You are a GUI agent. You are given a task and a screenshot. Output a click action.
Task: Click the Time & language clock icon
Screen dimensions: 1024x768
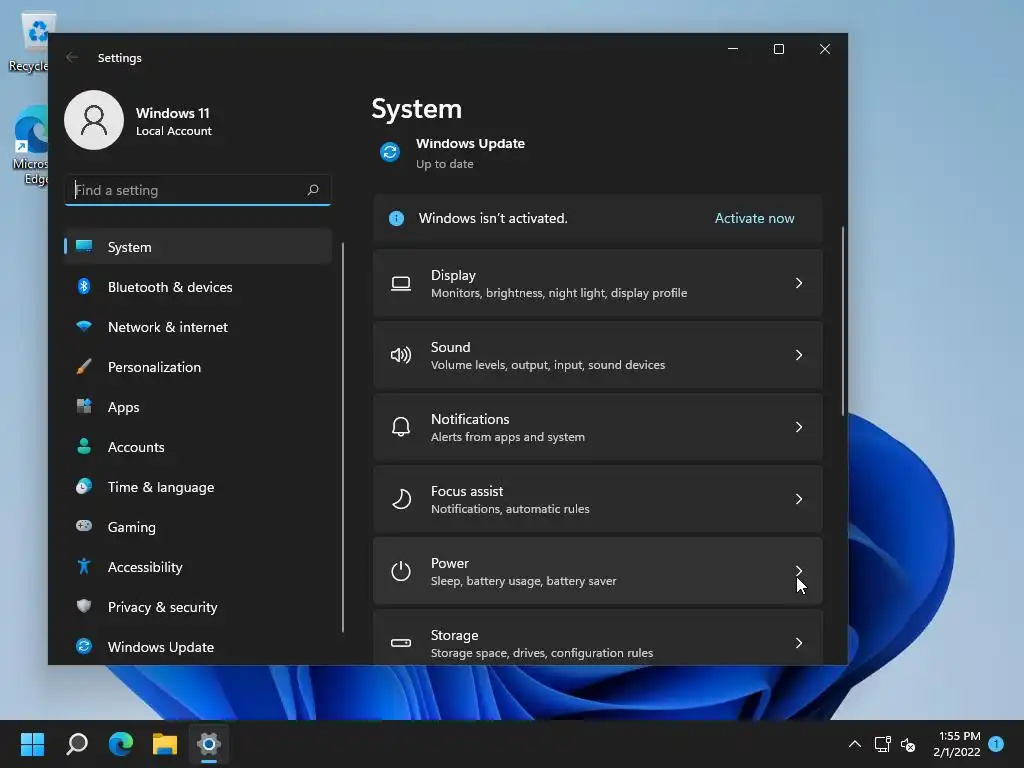pyautogui.click(x=84, y=487)
